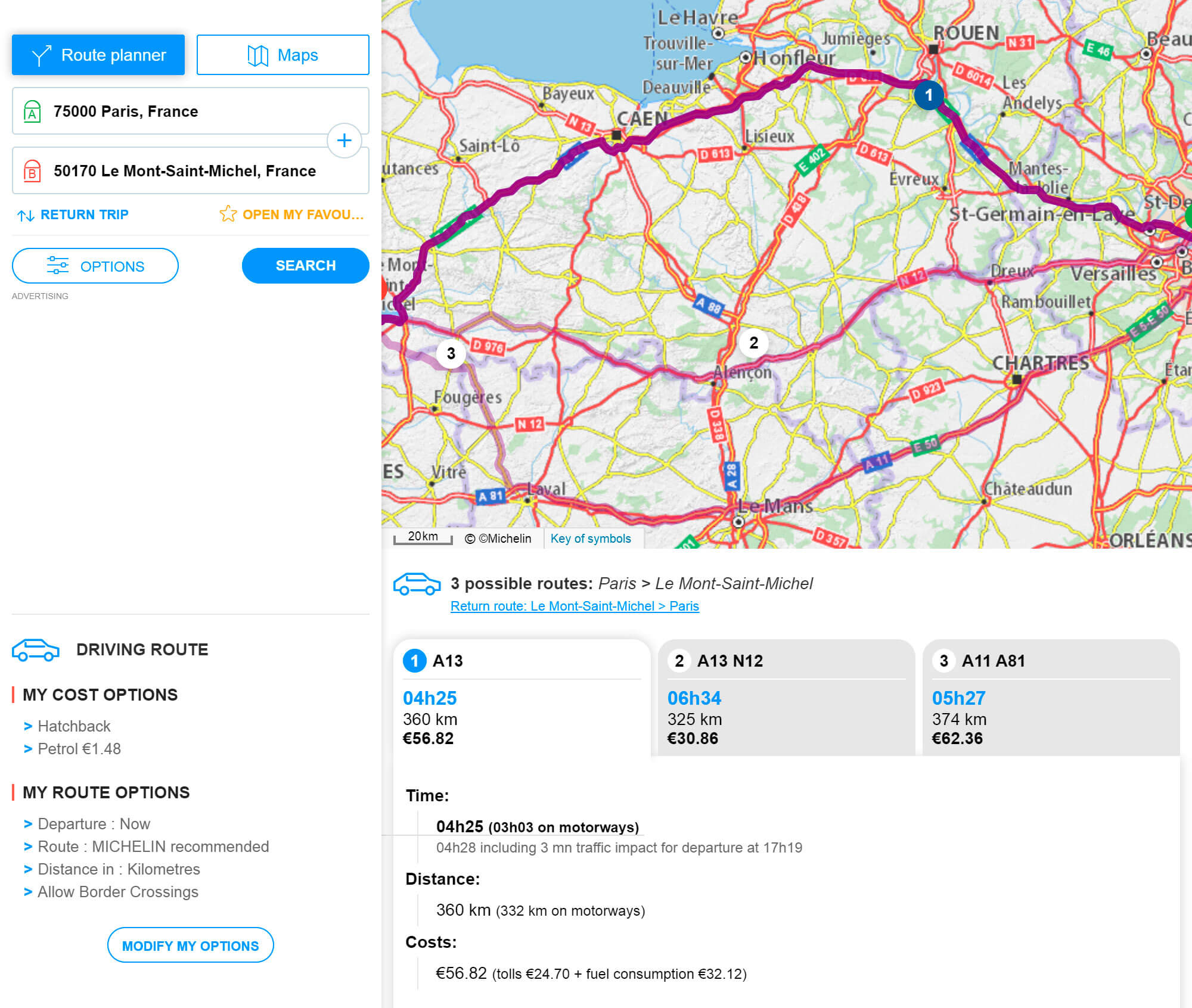Screen dimensions: 1192x1008
Task: Click the CHARTRES city label on the map
Action: (x=1041, y=363)
